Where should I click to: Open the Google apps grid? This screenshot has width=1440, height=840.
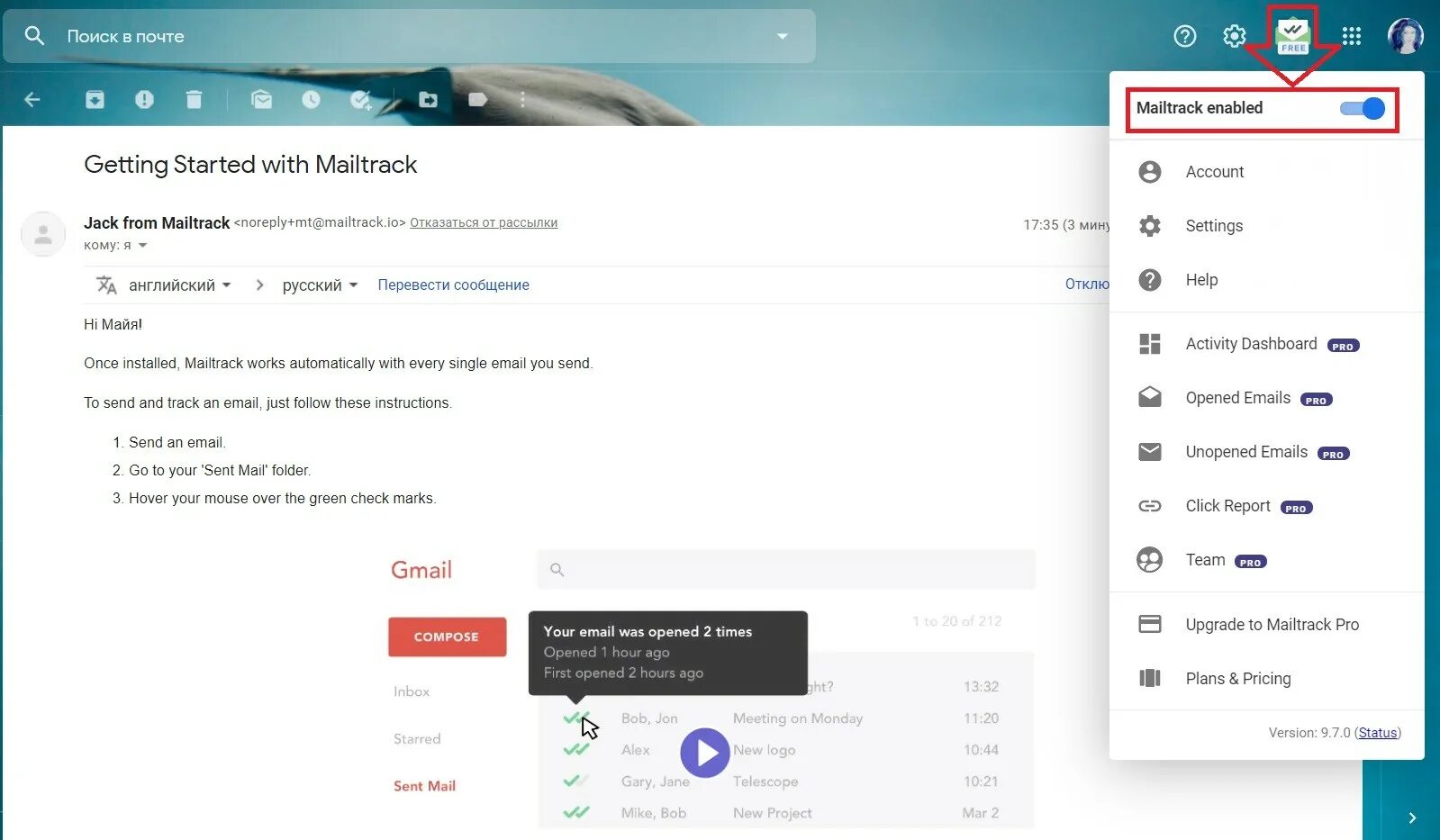(x=1352, y=36)
